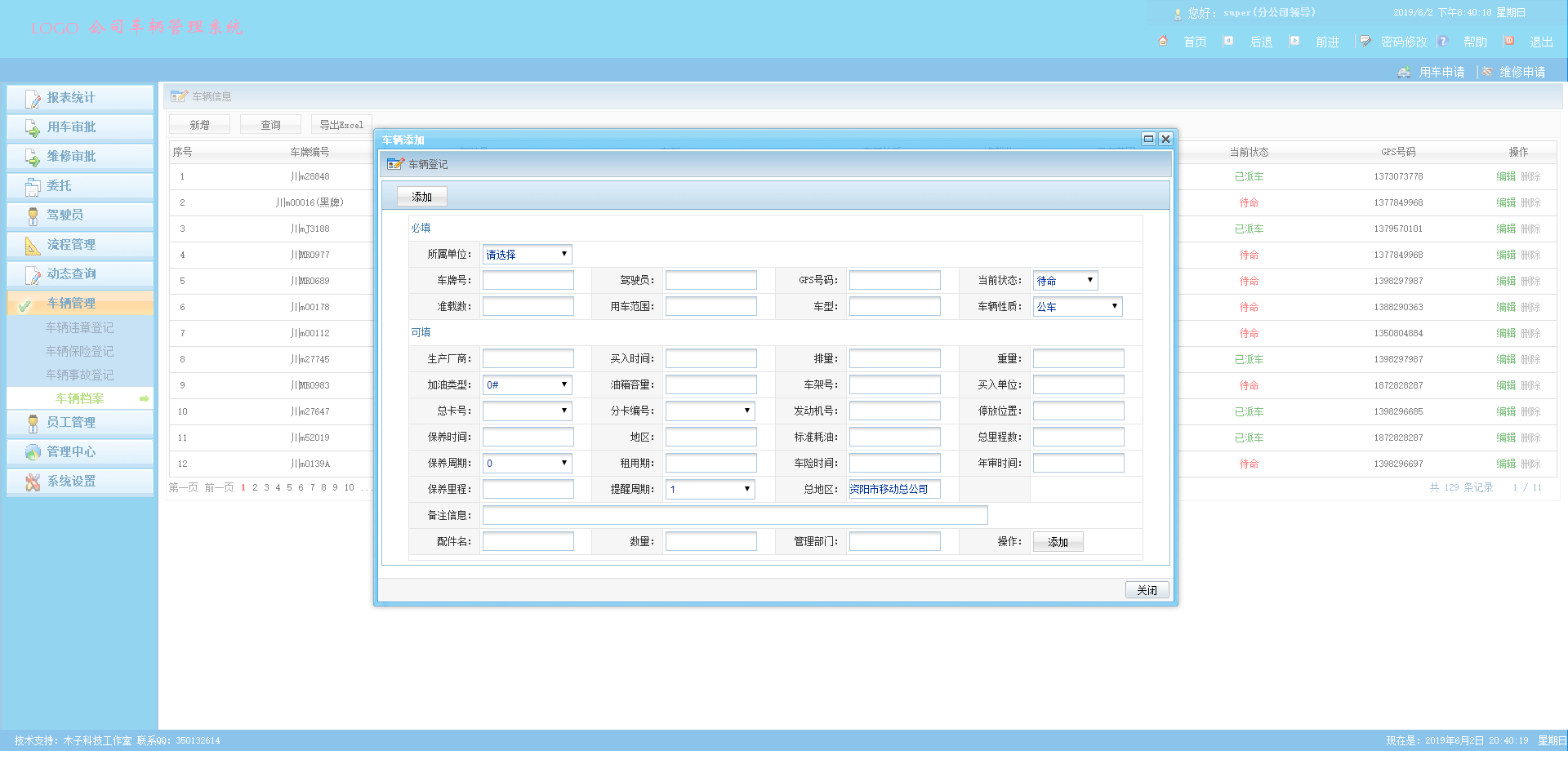Click the 关闭 button
The width and height of the screenshot is (1568, 764).
1147,590
